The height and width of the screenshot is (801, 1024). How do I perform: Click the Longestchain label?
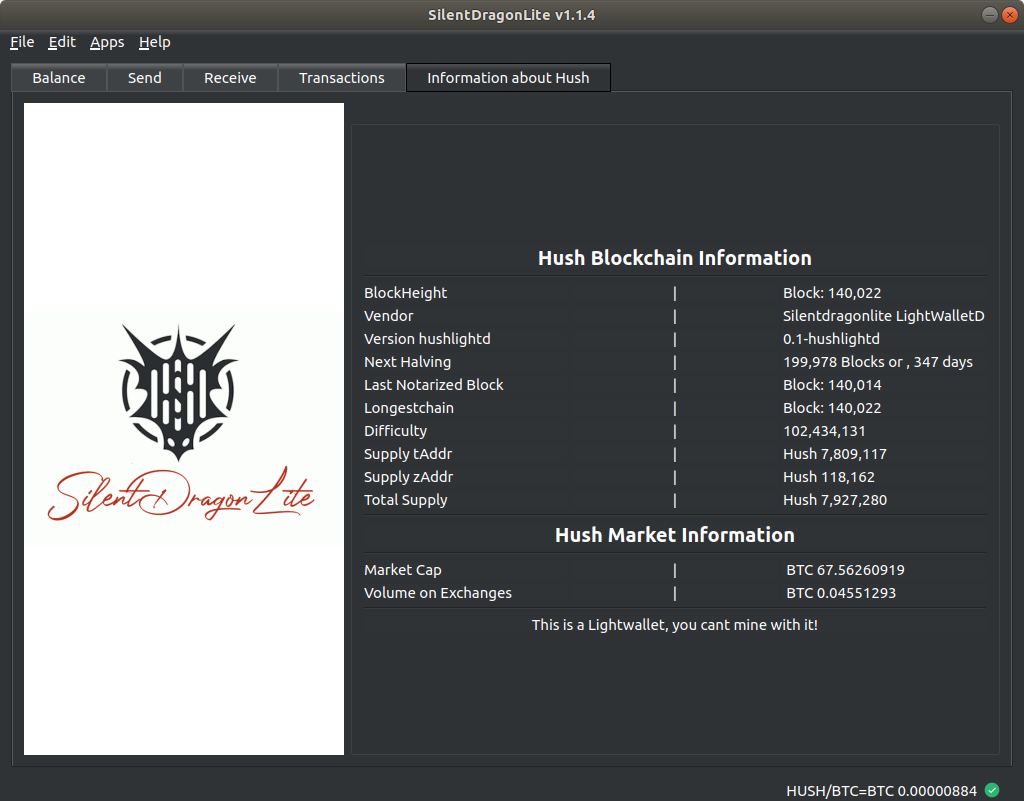(x=409, y=408)
